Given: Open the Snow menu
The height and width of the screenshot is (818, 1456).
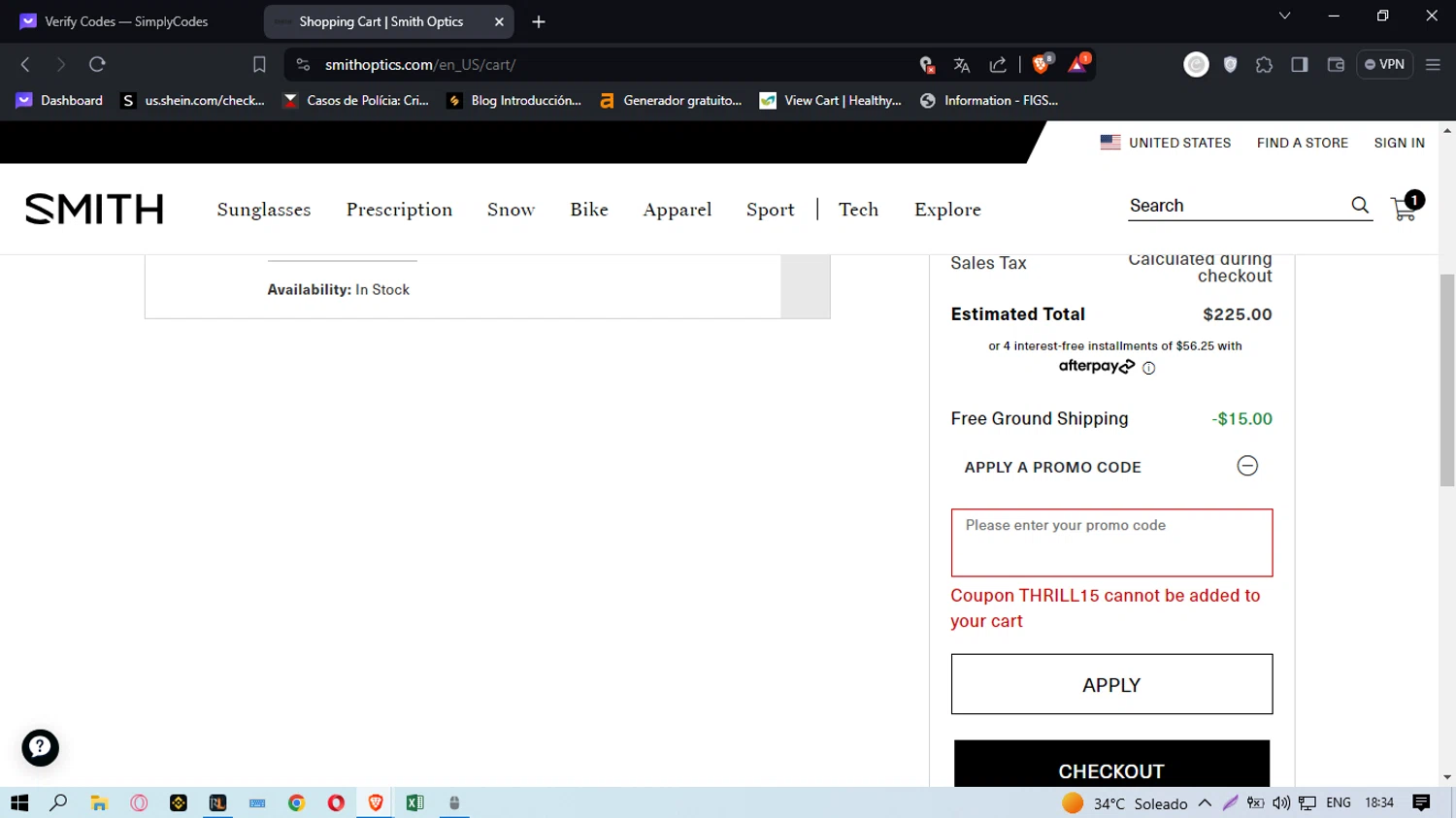Looking at the screenshot, I should (x=511, y=210).
